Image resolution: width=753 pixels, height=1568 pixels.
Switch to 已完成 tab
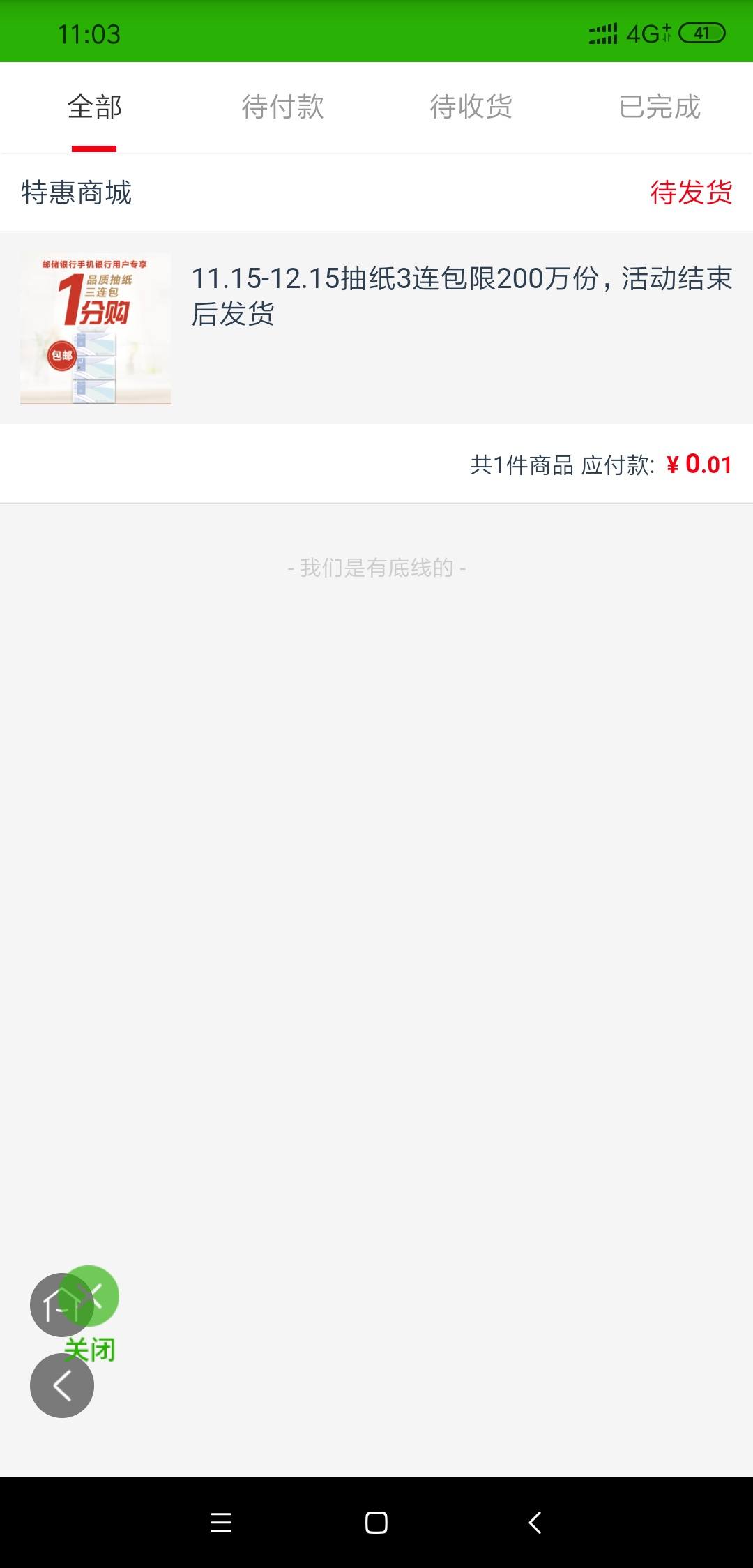point(659,107)
